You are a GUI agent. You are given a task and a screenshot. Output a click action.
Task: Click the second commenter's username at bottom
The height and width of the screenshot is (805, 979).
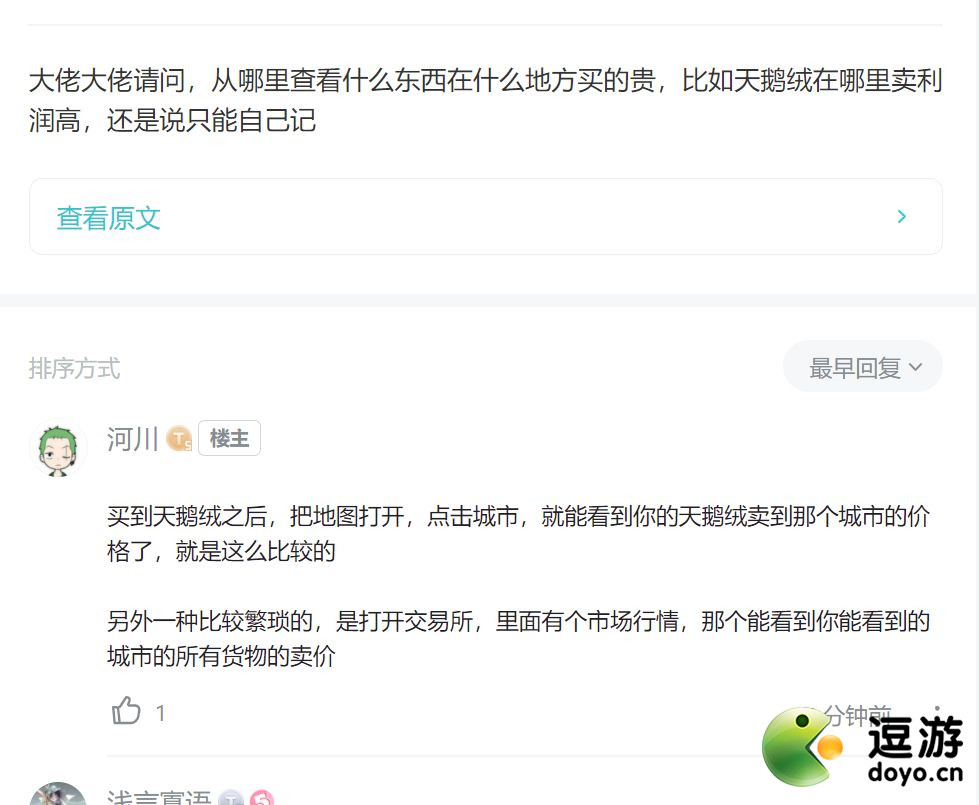[x=159, y=798]
